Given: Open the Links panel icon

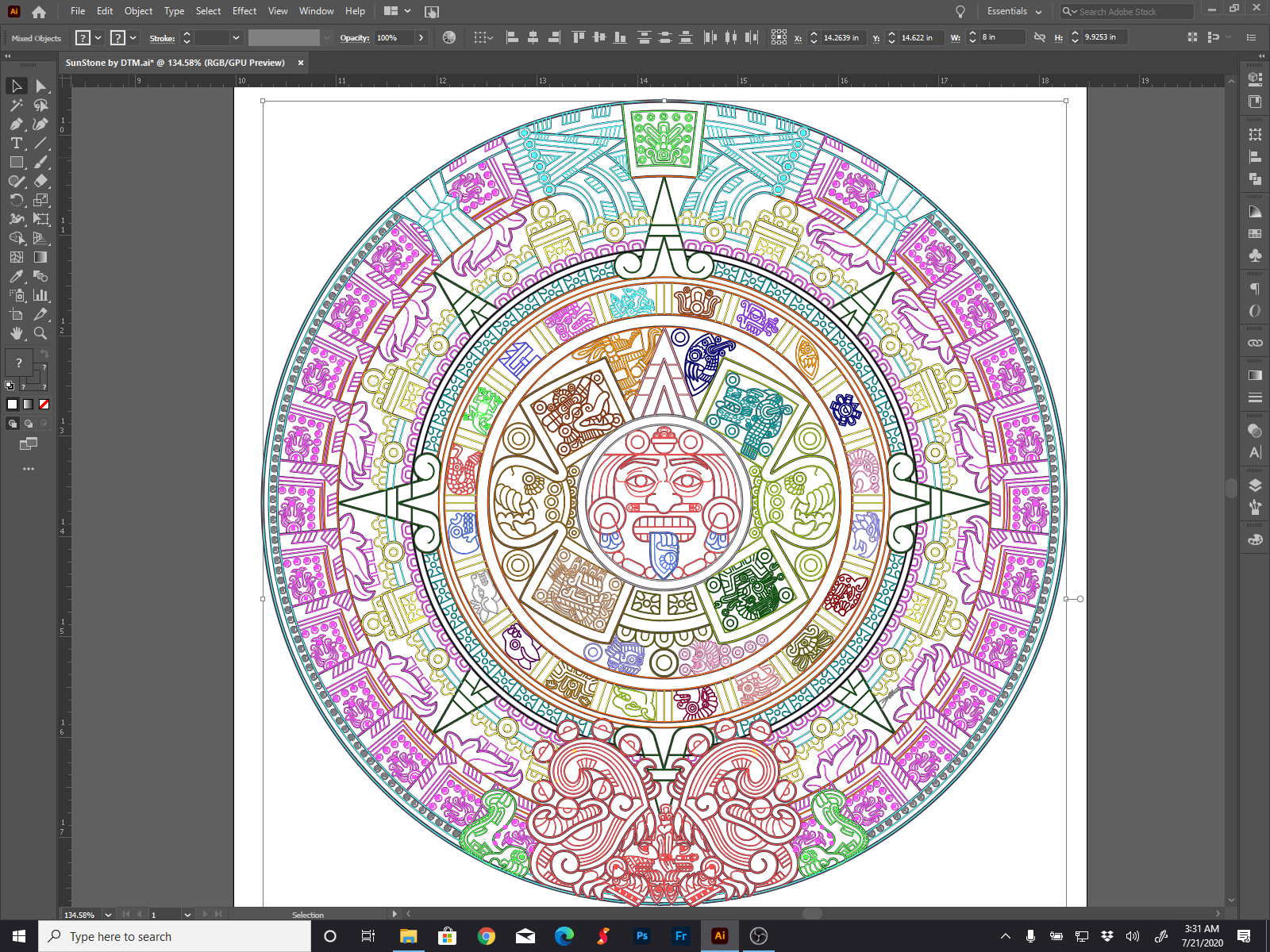Looking at the screenshot, I should point(1255,344).
